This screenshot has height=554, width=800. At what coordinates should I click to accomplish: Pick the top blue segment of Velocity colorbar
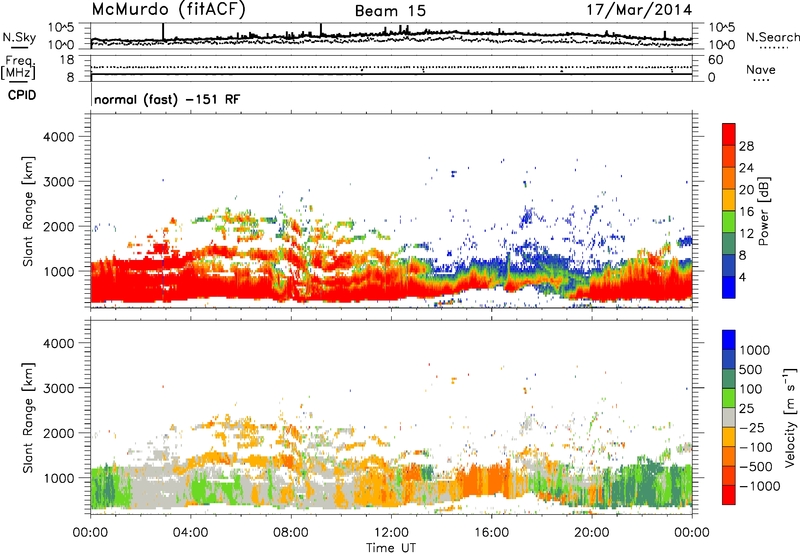pos(729,340)
